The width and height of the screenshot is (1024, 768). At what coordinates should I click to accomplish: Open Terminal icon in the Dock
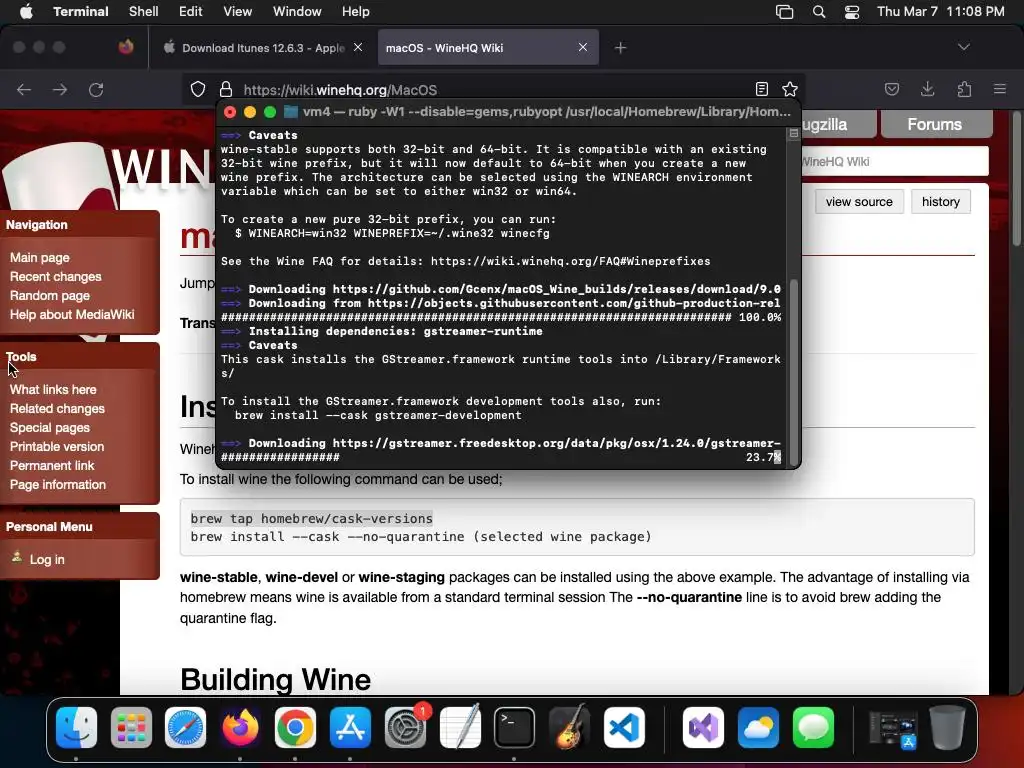[515, 728]
